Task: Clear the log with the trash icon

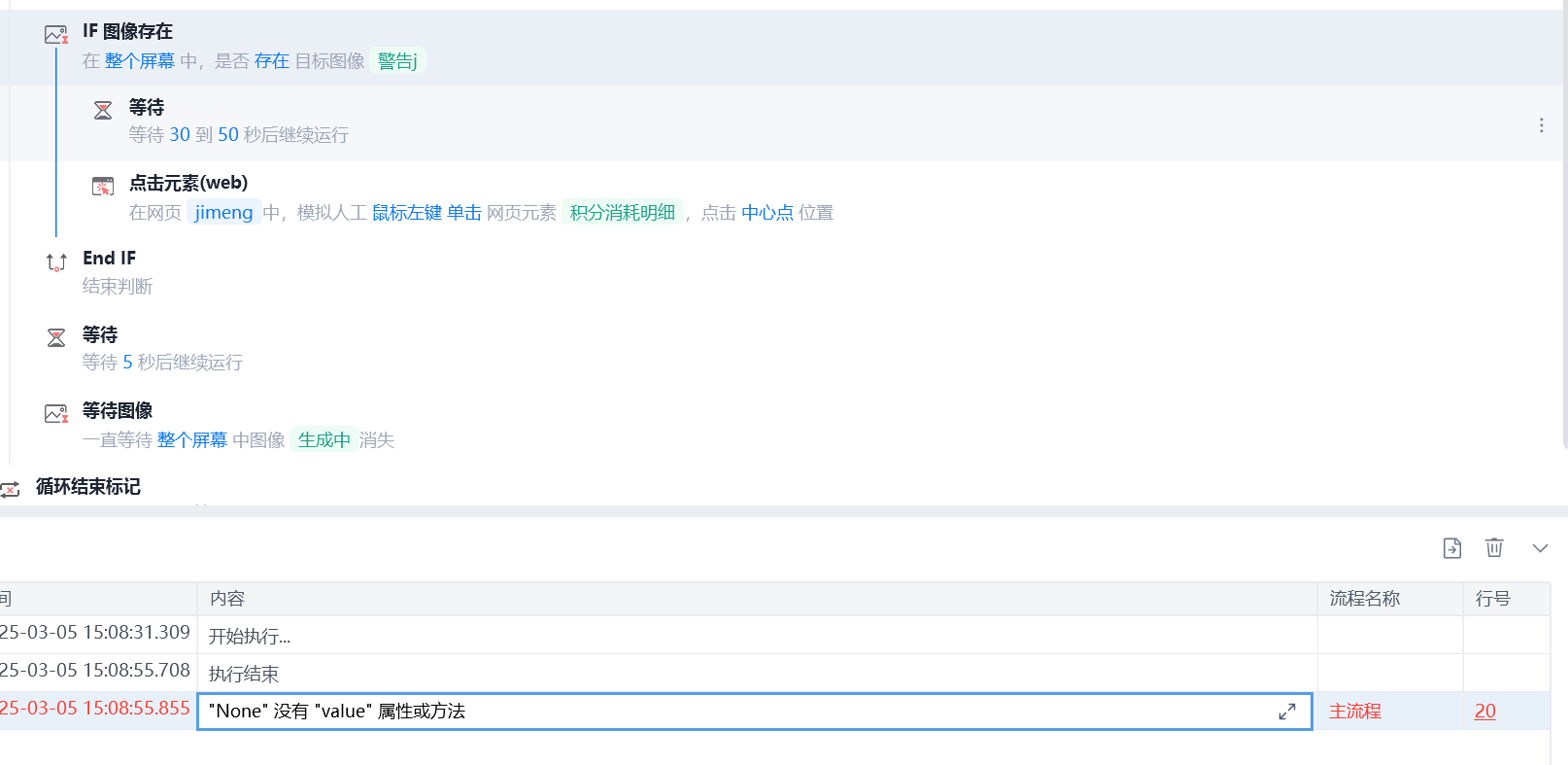Action: click(1494, 548)
